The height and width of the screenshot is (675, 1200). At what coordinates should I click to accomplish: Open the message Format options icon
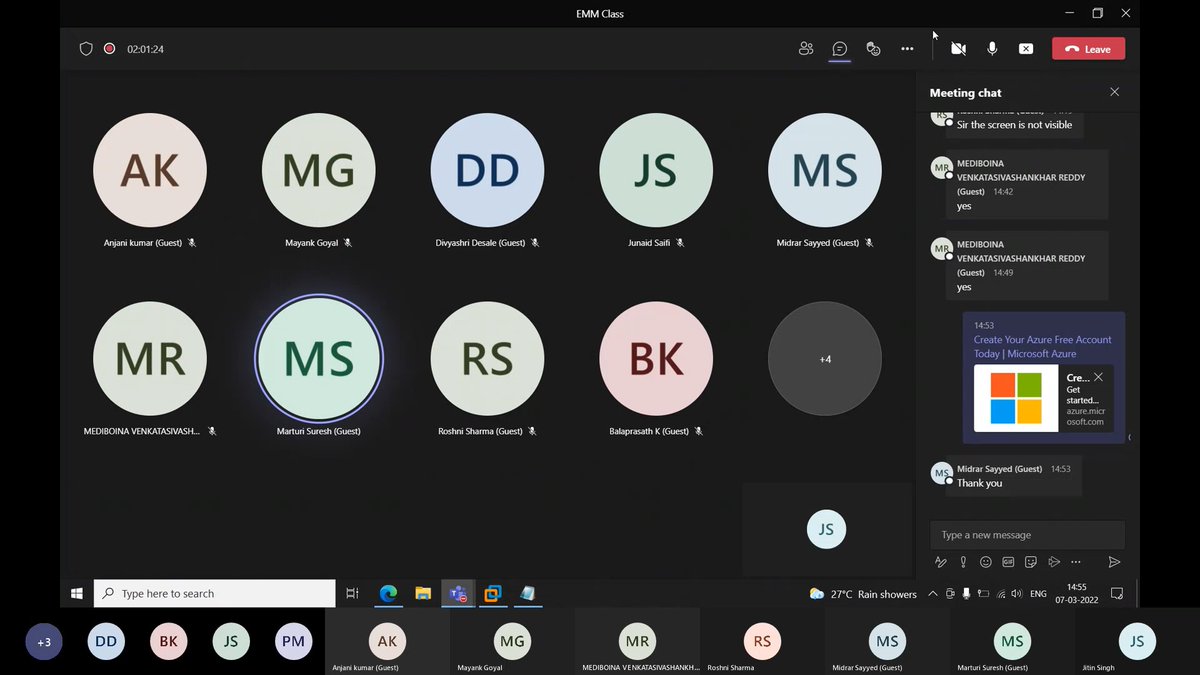[941, 562]
